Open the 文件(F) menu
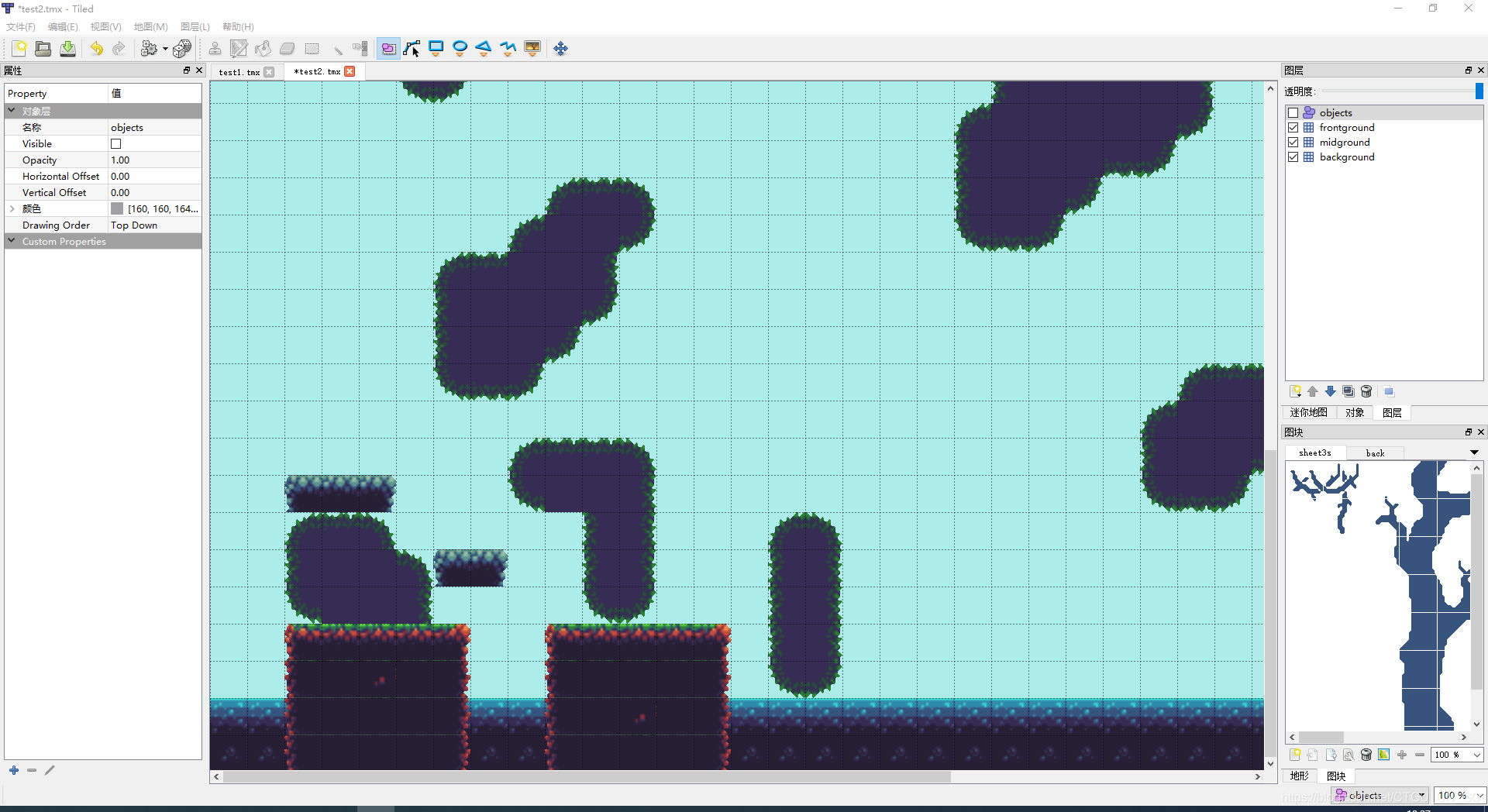The image size is (1488, 812). [x=21, y=27]
